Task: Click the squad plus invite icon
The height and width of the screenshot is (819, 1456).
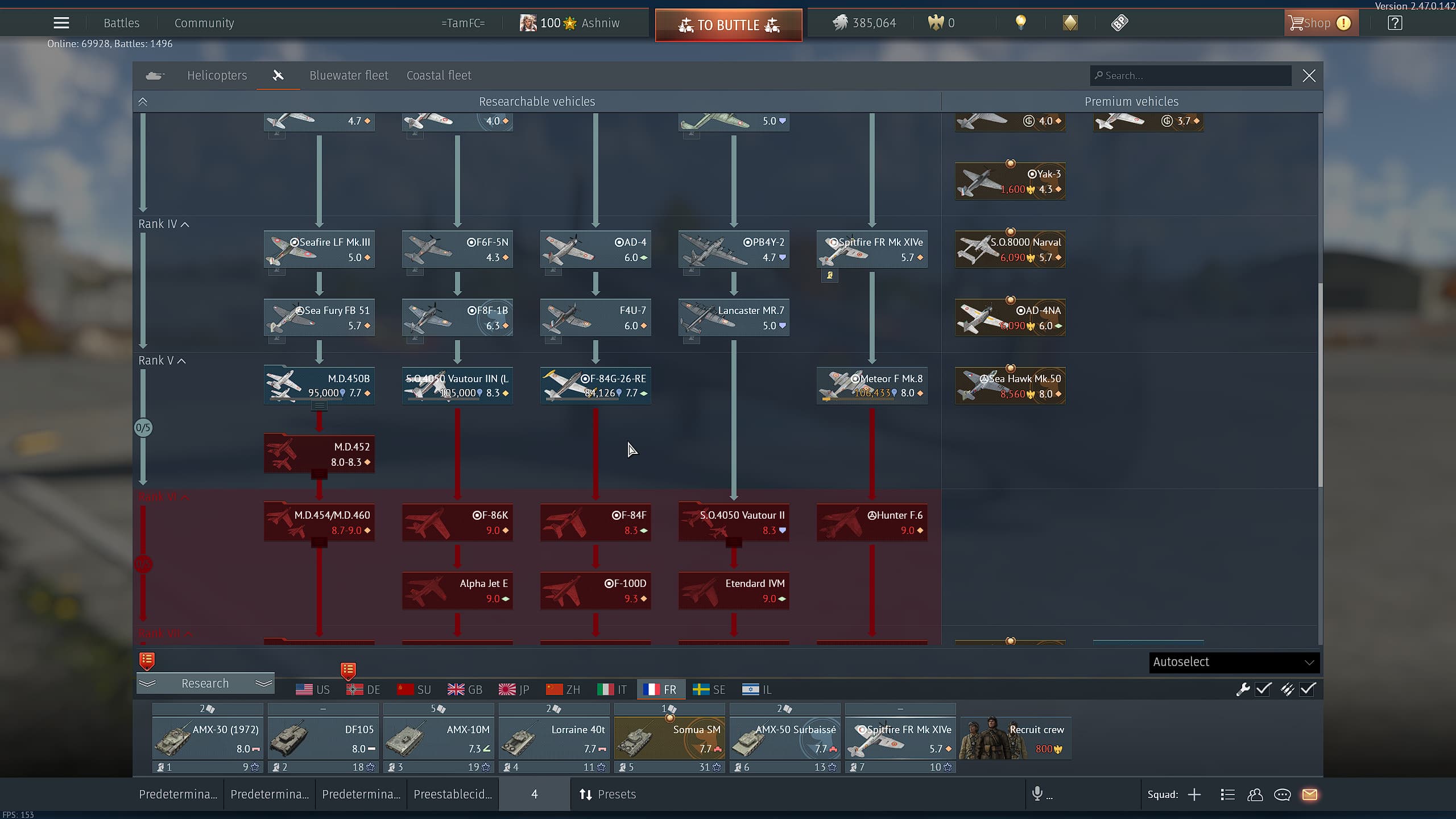Action: click(1194, 795)
